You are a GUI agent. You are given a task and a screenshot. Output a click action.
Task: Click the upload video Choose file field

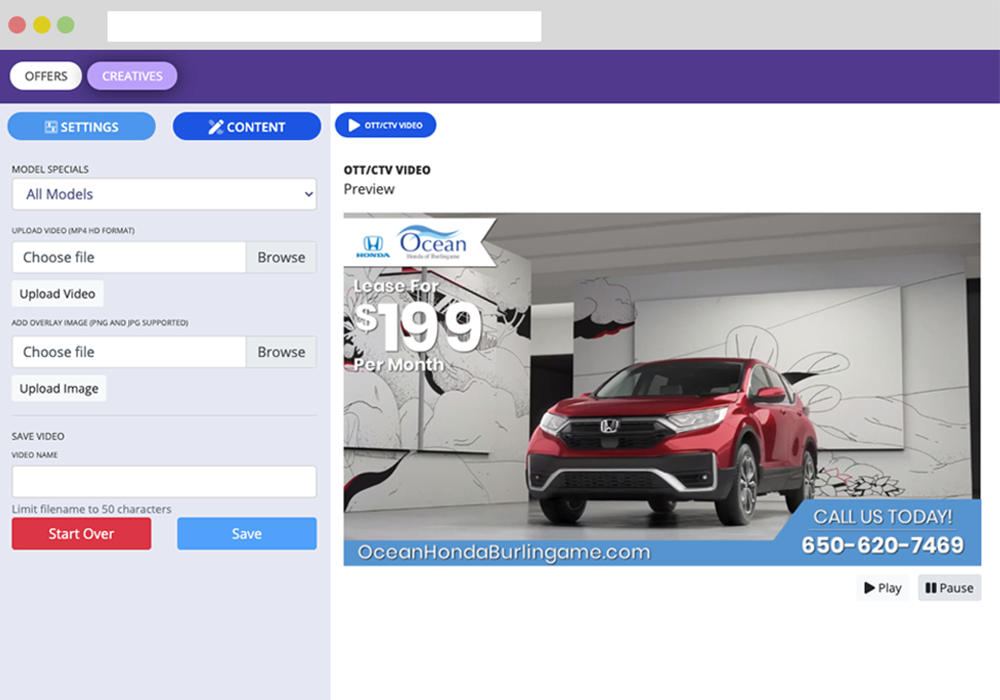(129, 257)
